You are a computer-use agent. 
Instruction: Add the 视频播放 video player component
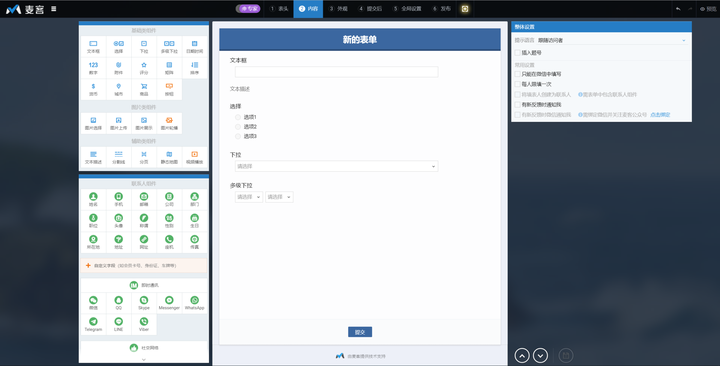coord(194,157)
